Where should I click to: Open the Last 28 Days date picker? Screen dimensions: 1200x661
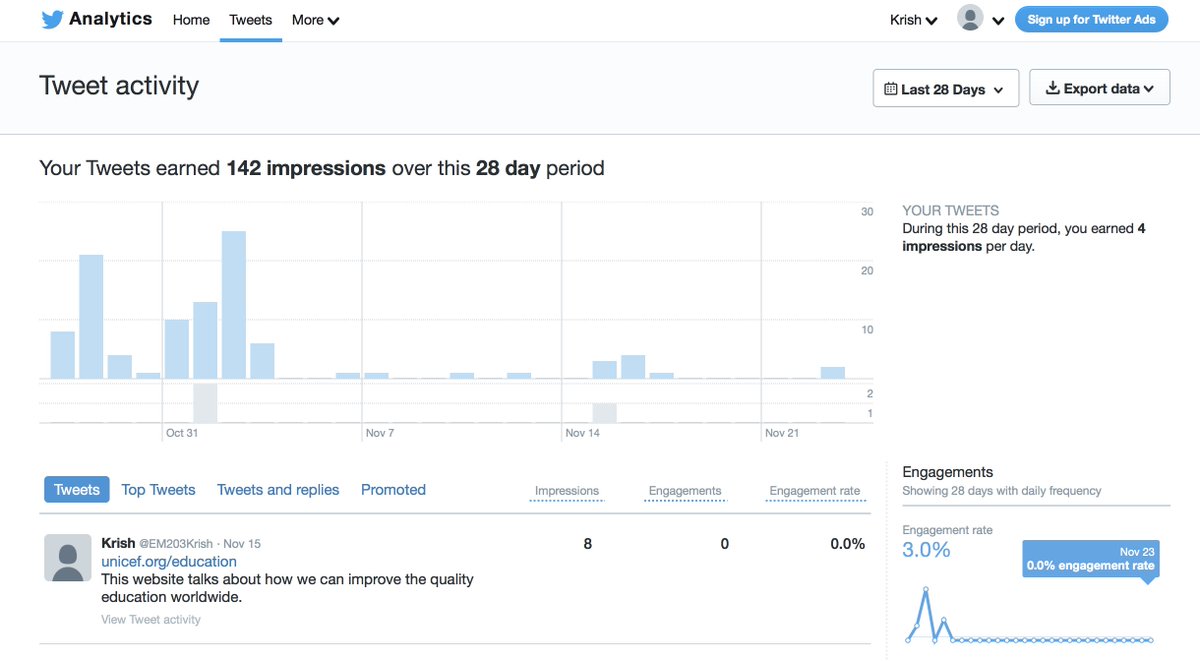[x=946, y=88]
